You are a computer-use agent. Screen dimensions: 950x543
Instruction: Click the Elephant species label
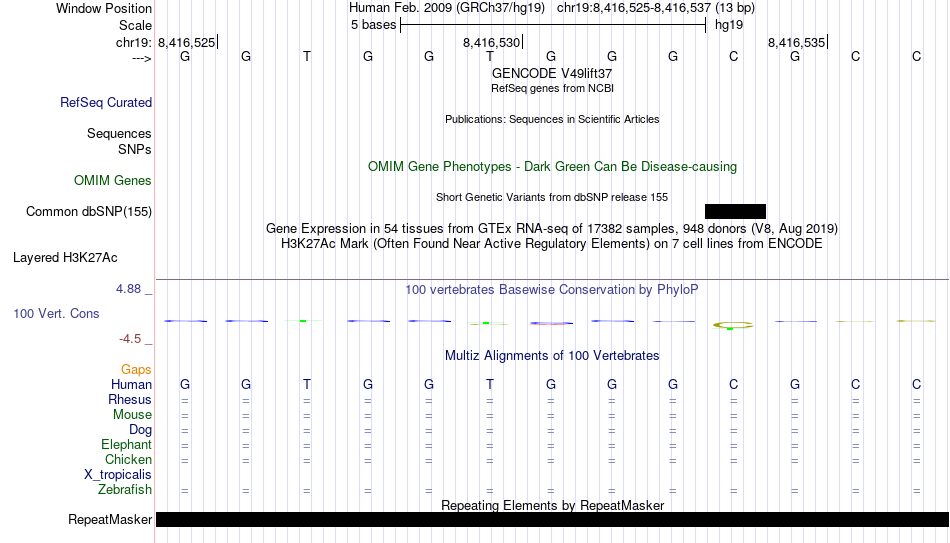tap(127, 445)
